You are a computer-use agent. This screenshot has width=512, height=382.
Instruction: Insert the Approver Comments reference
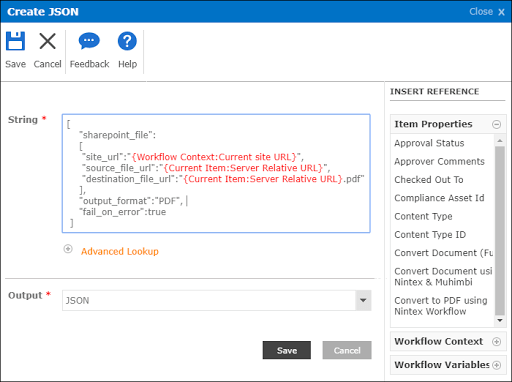pyautogui.click(x=439, y=161)
